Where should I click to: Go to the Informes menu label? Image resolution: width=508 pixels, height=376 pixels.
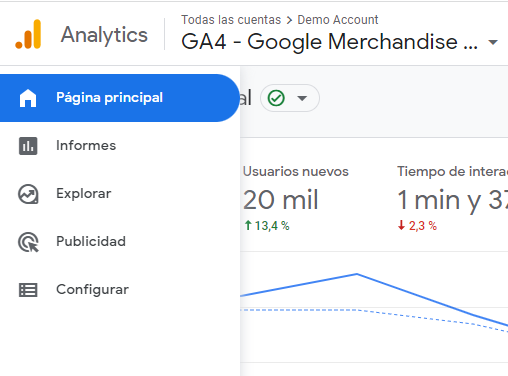(x=86, y=146)
